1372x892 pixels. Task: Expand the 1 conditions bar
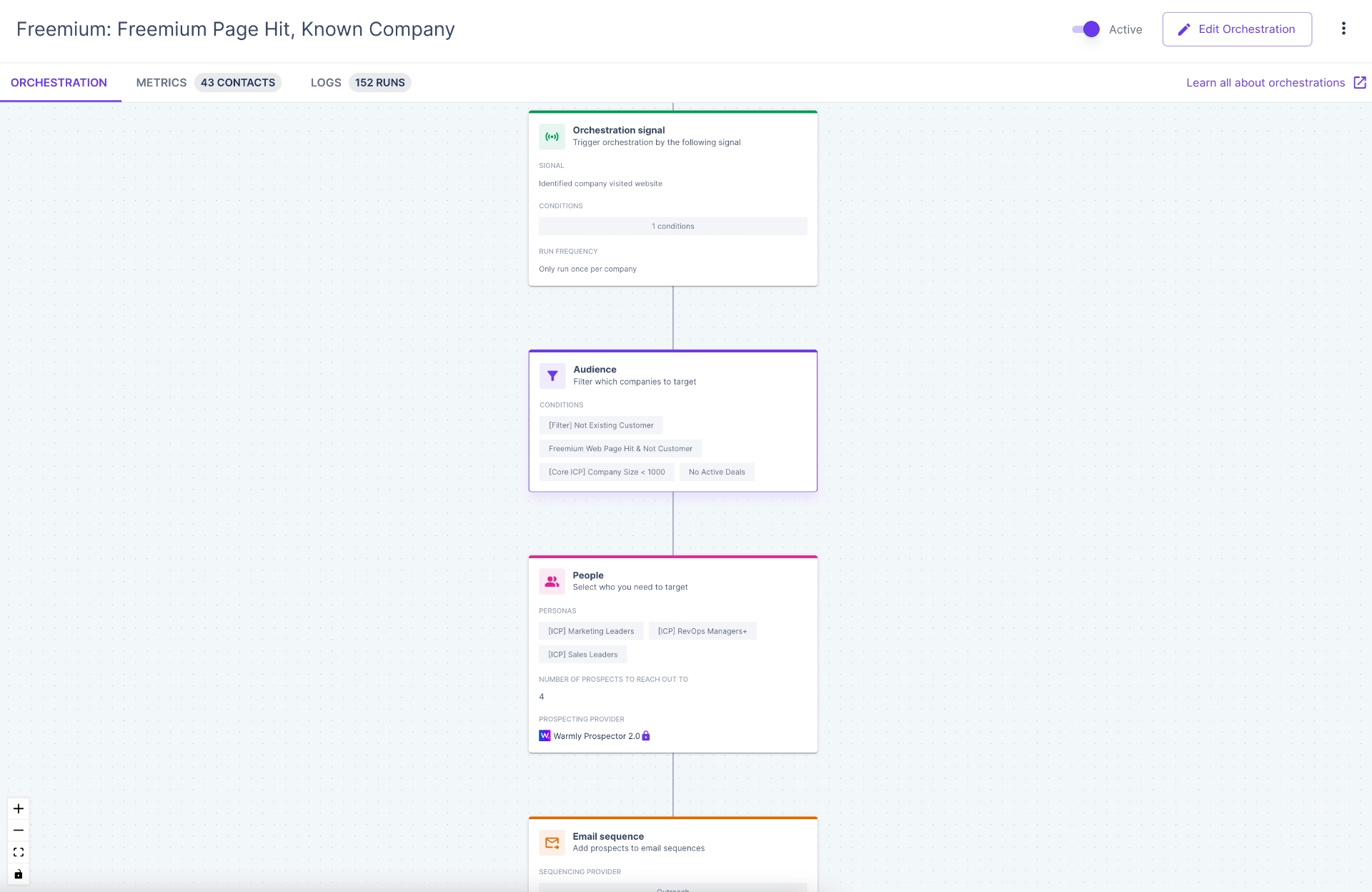672,226
